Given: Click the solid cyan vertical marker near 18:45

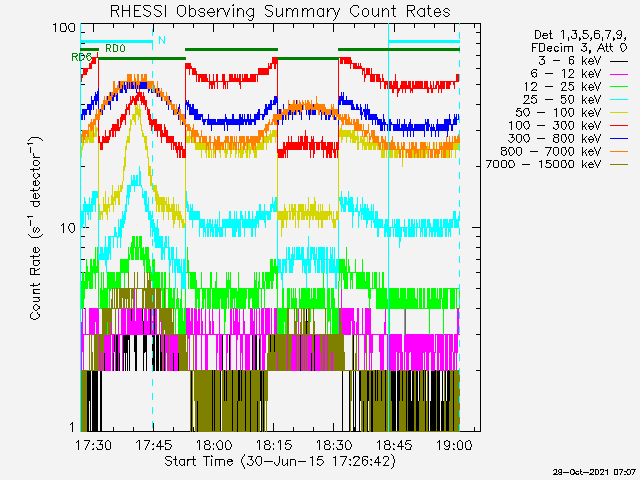Looking at the screenshot, I should (389, 227).
